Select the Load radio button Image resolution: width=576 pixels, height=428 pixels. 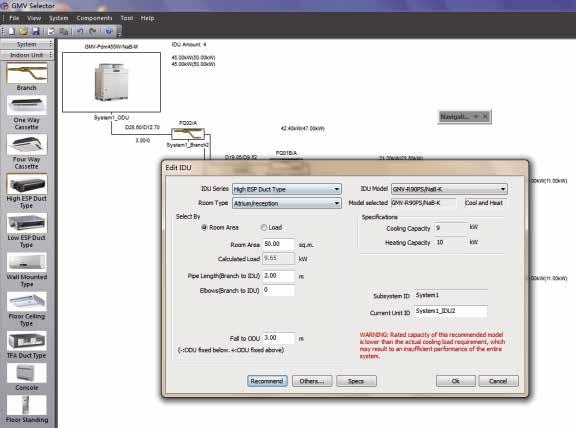(x=263, y=228)
